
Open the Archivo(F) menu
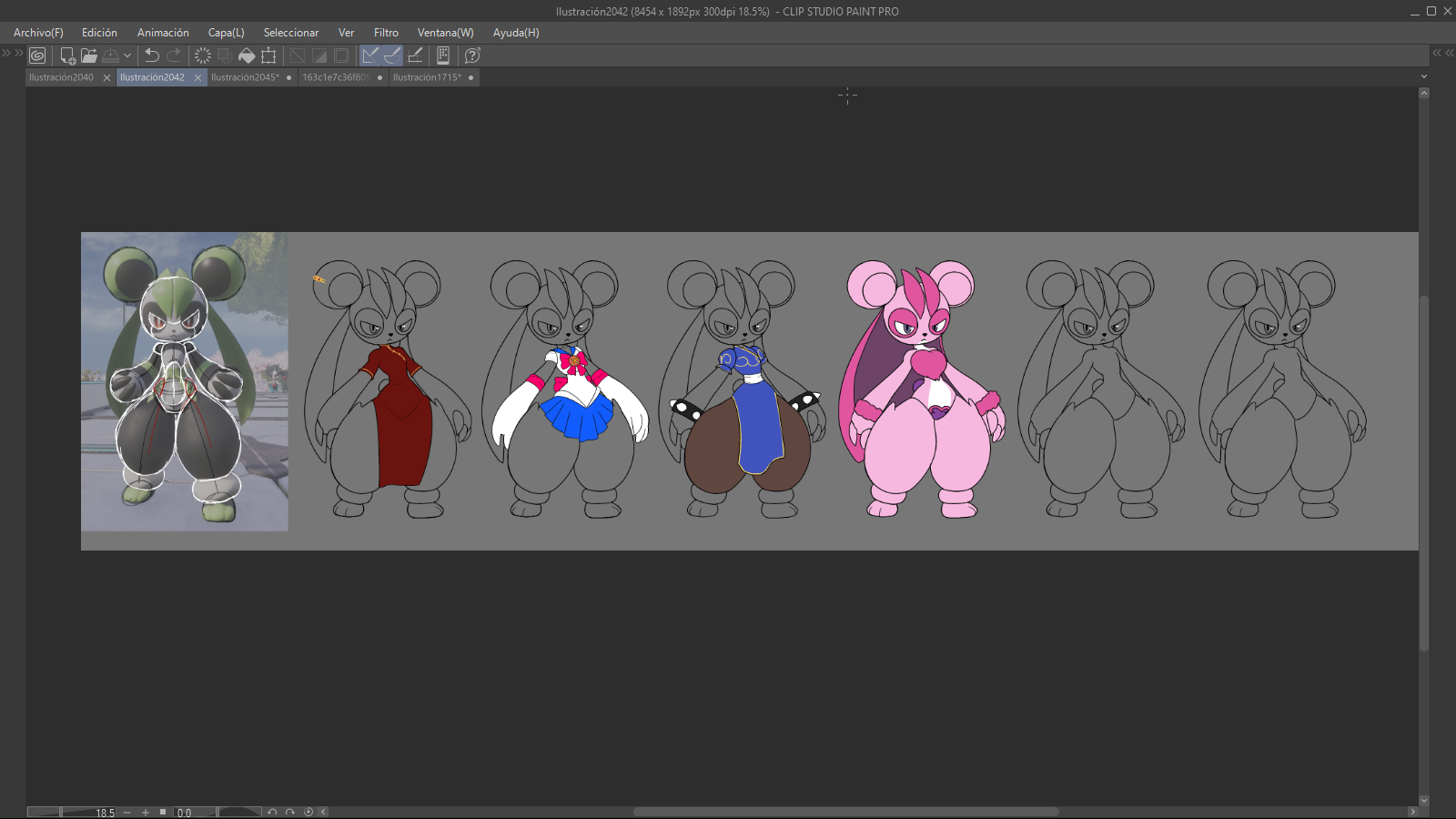click(38, 33)
